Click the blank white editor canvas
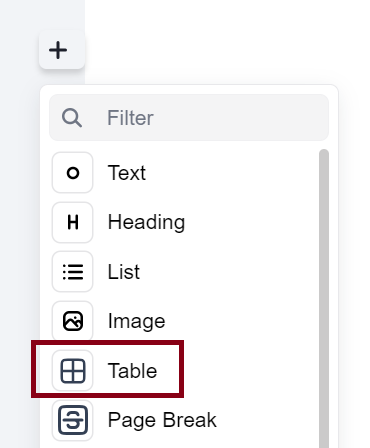The image size is (370, 448). click(227, 42)
